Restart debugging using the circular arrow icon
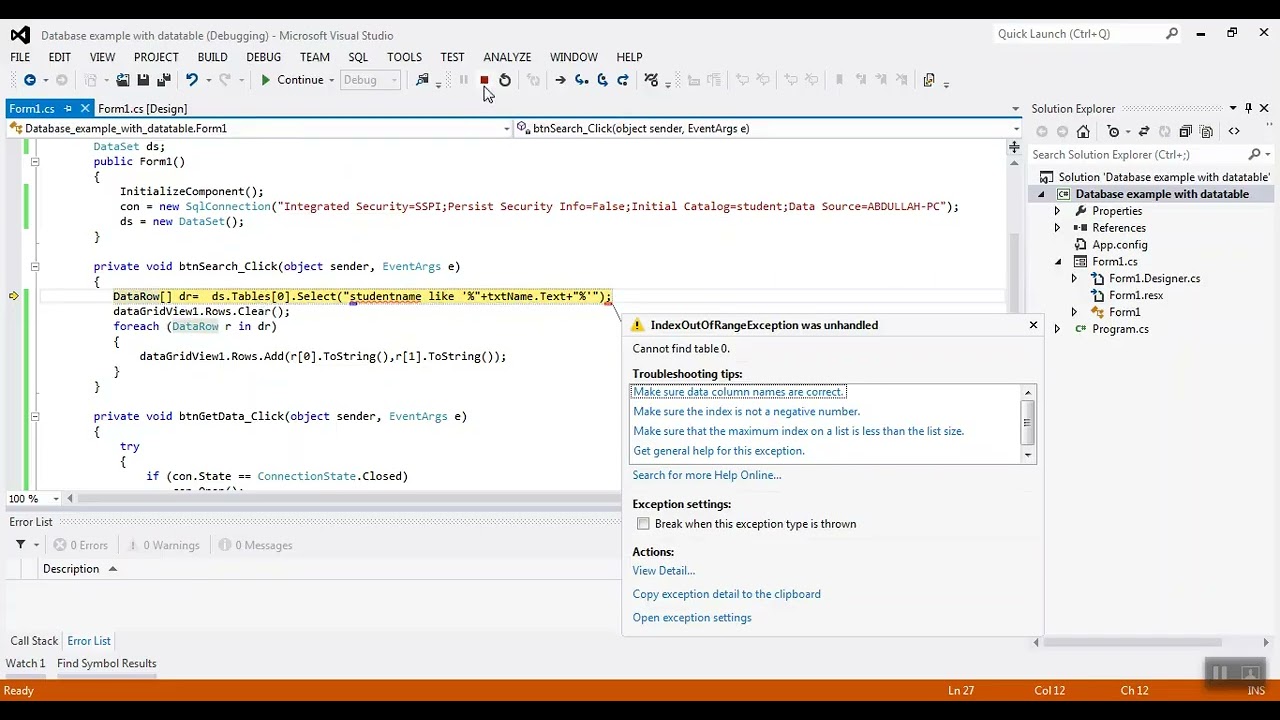This screenshot has width=1280, height=720. tap(505, 80)
